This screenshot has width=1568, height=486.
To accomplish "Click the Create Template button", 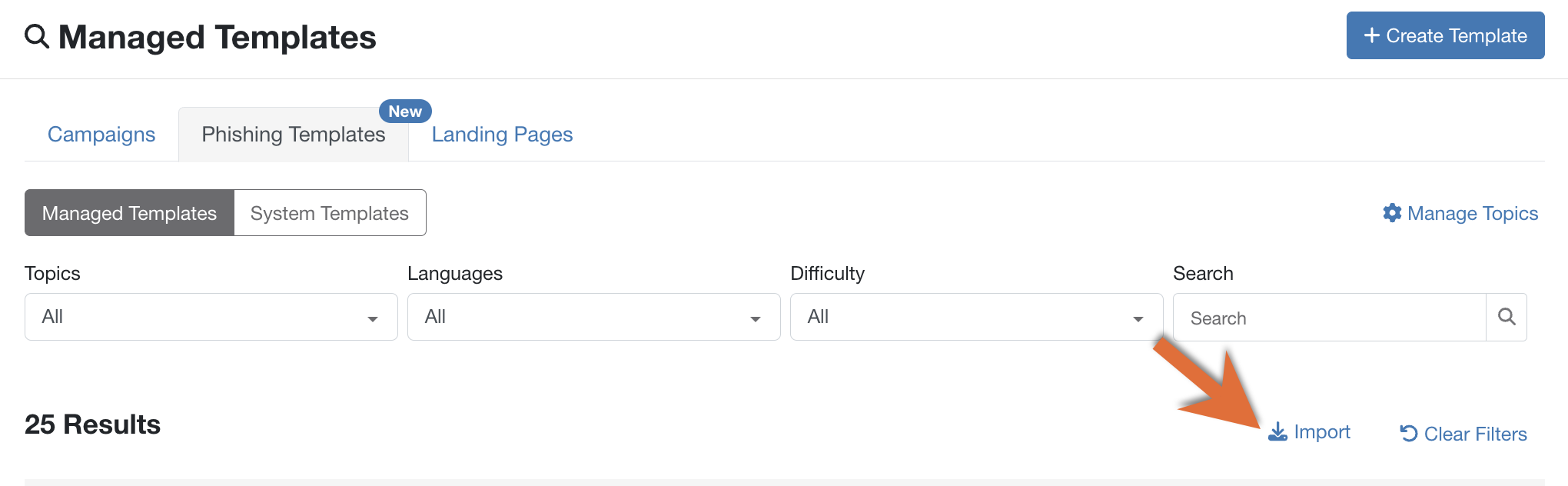I will click(x=1445, y=35).
